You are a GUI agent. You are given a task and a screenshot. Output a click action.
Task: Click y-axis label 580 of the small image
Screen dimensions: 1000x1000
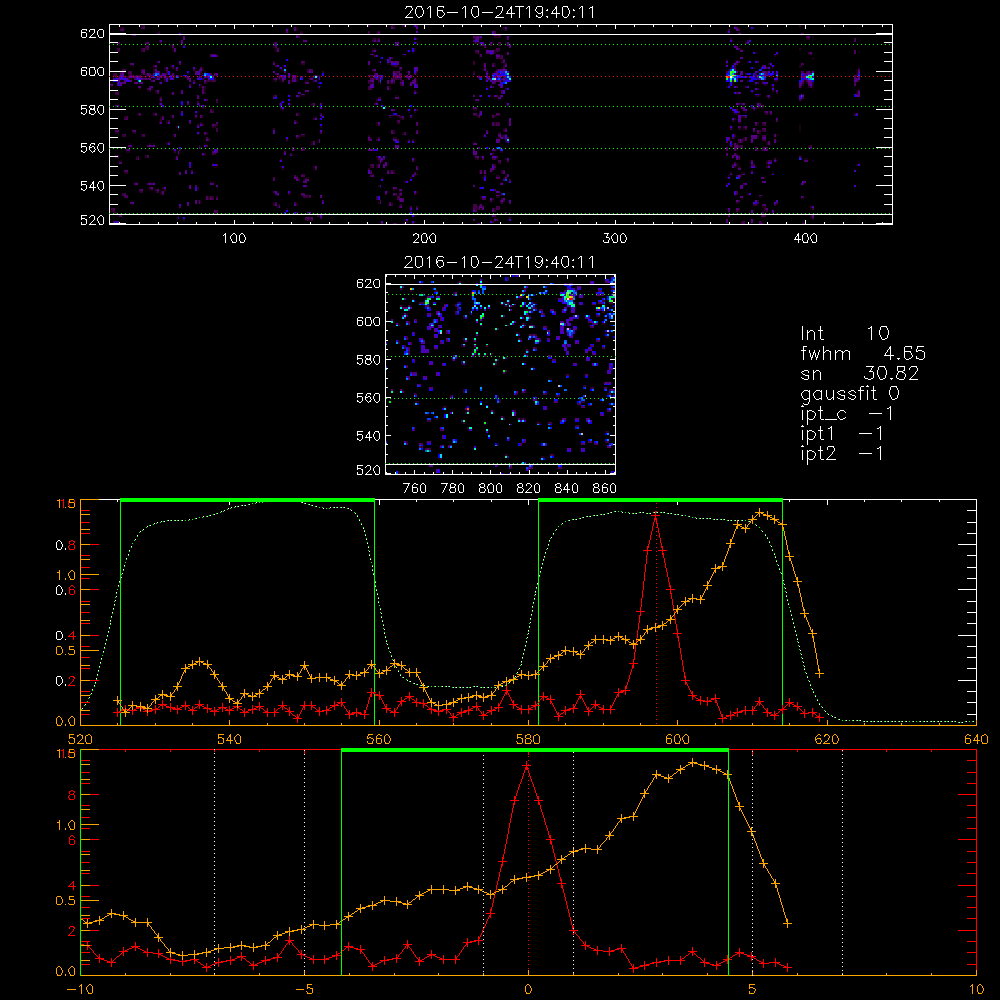(368, 360)
